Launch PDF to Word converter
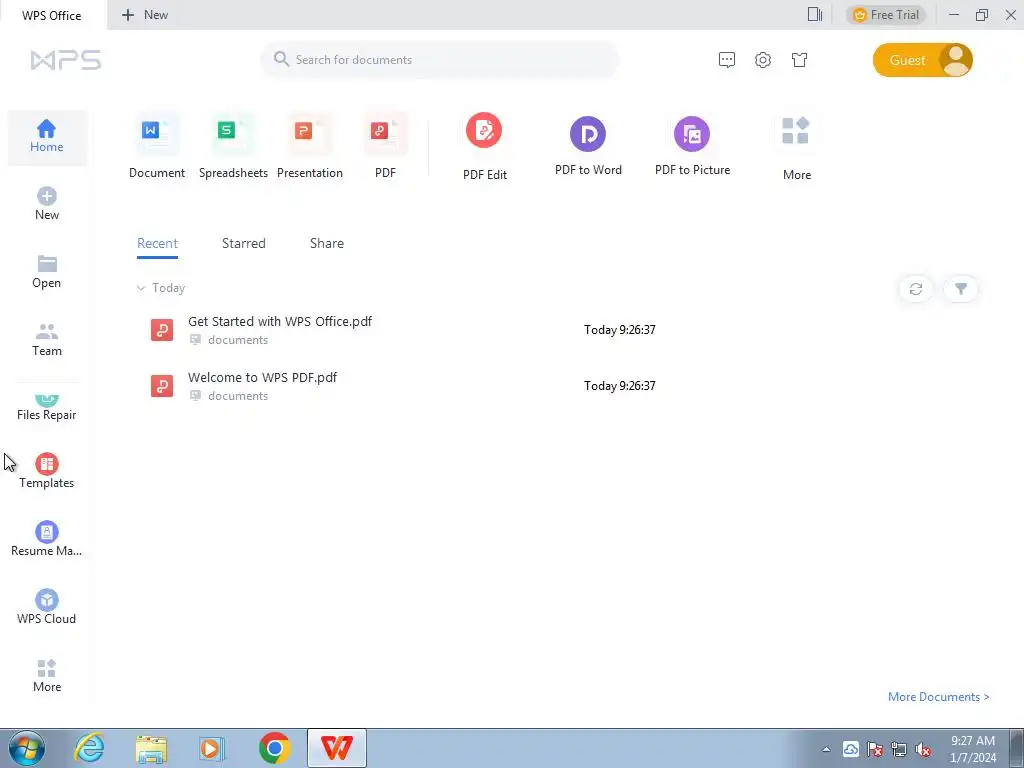 click(588, 146)
